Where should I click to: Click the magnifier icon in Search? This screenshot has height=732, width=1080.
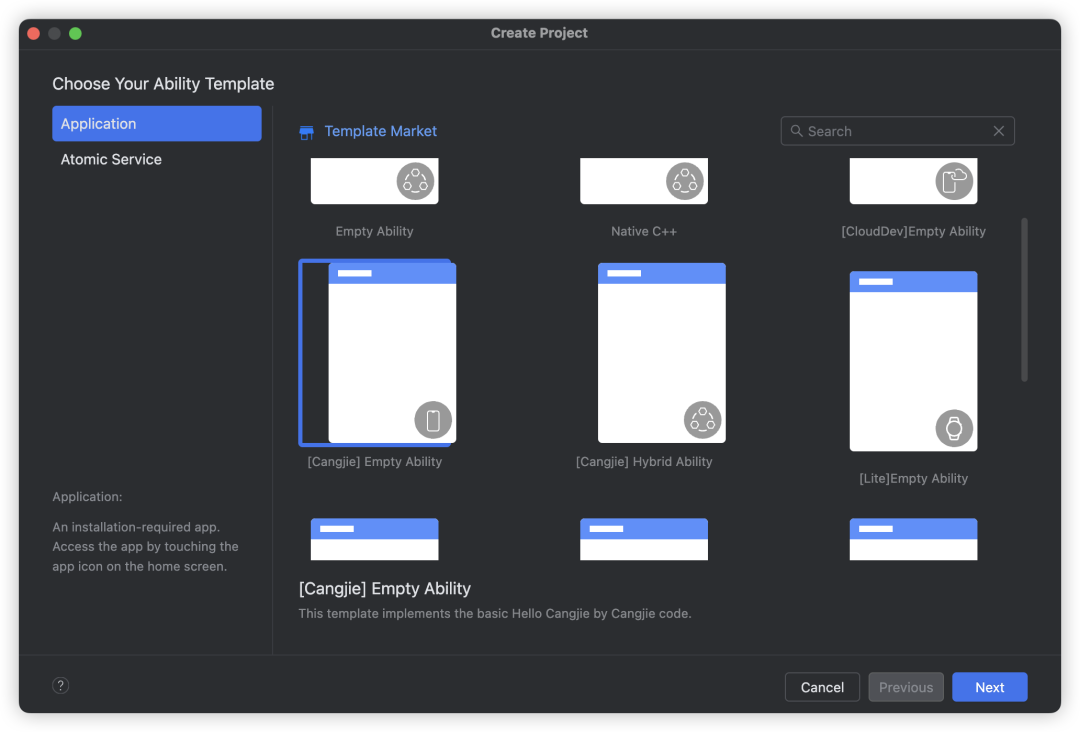796,131
